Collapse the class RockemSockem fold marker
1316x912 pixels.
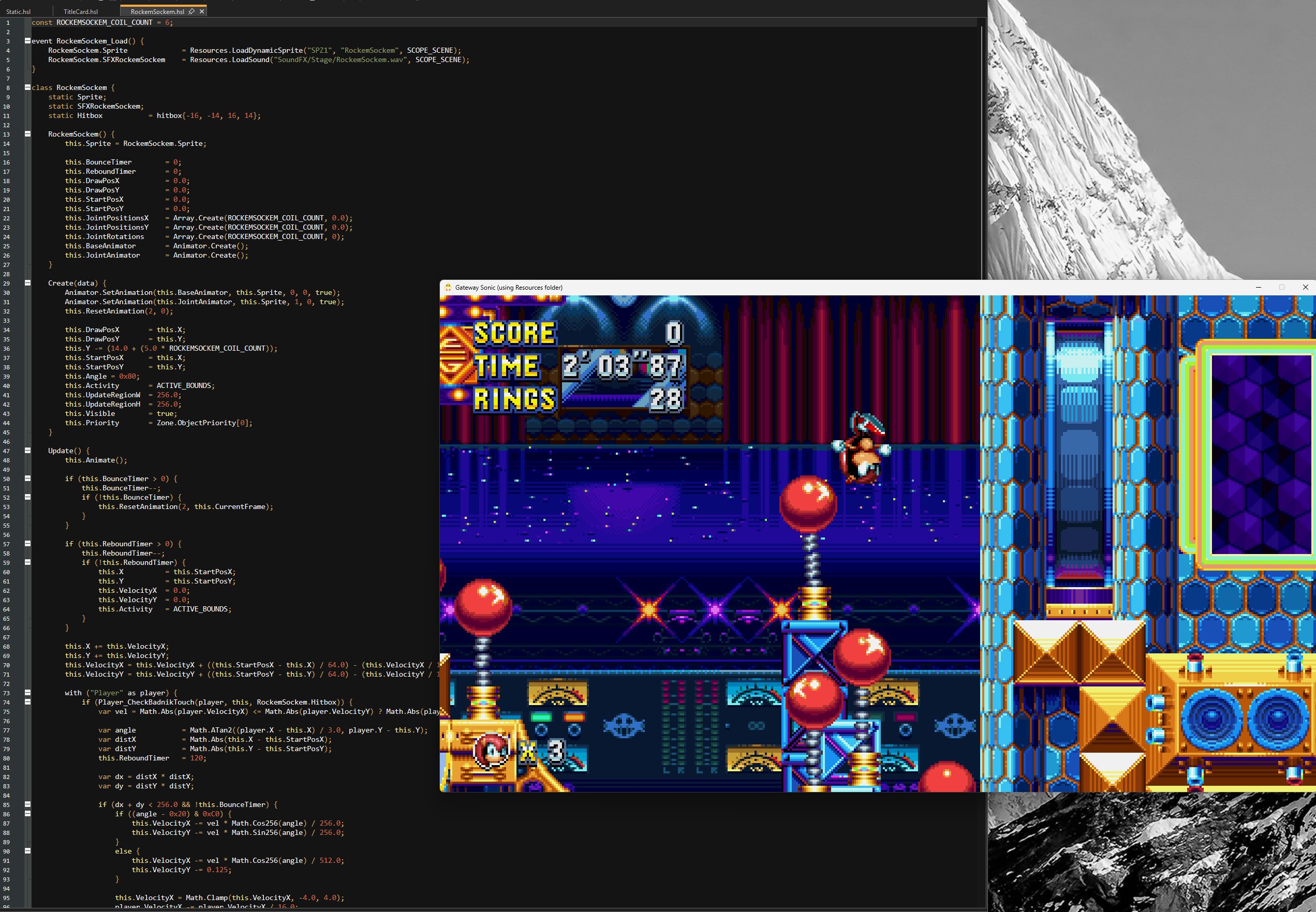click(x=27, y=87)
